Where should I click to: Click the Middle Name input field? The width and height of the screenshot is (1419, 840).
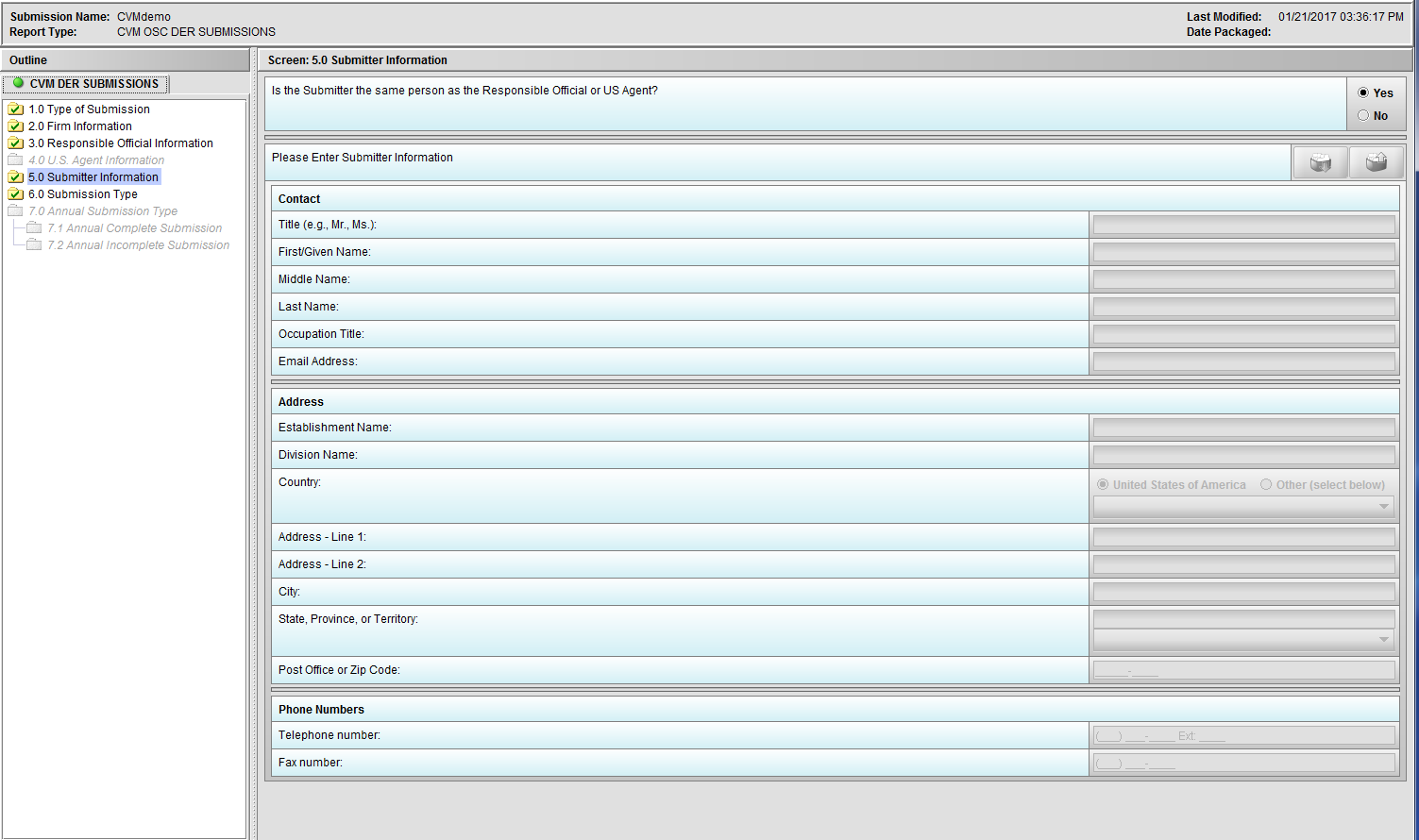(1243, 279)
